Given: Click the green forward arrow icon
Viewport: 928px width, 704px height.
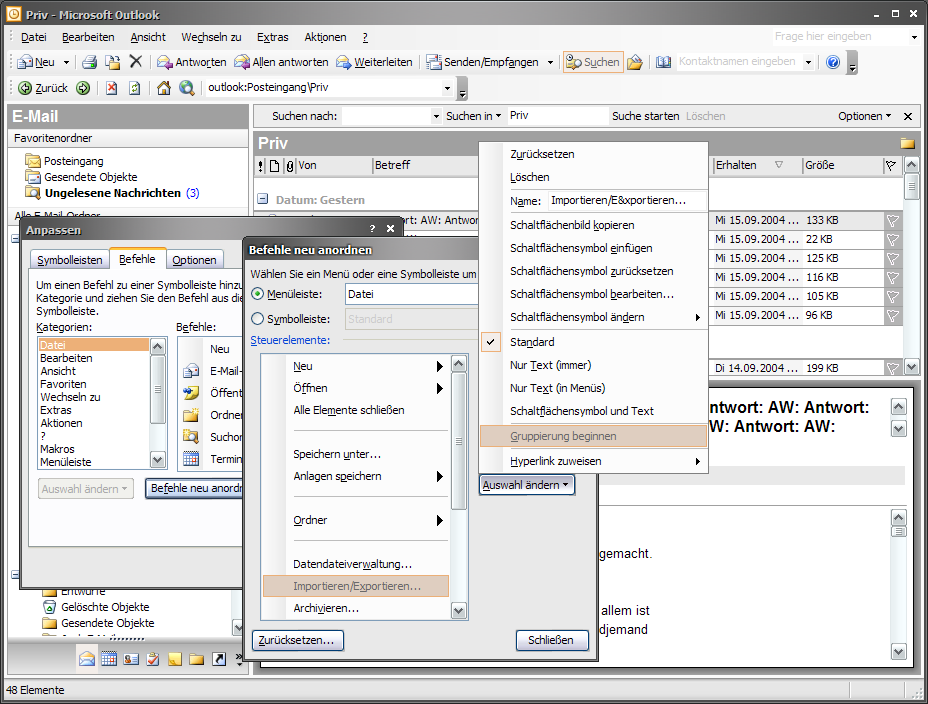Looking at the screenshot, I should point(83,88).
